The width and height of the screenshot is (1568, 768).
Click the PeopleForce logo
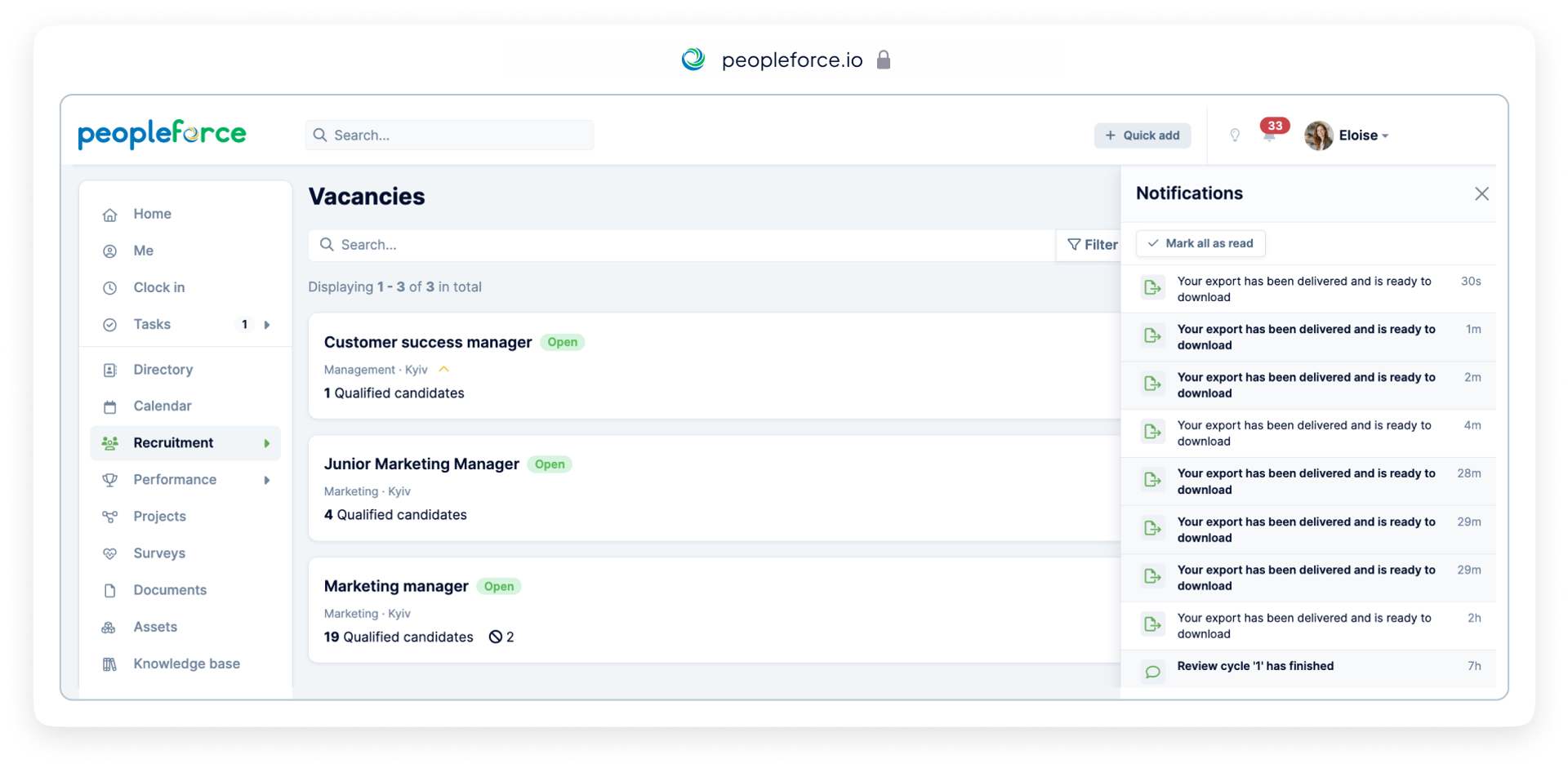coord(162,135)
